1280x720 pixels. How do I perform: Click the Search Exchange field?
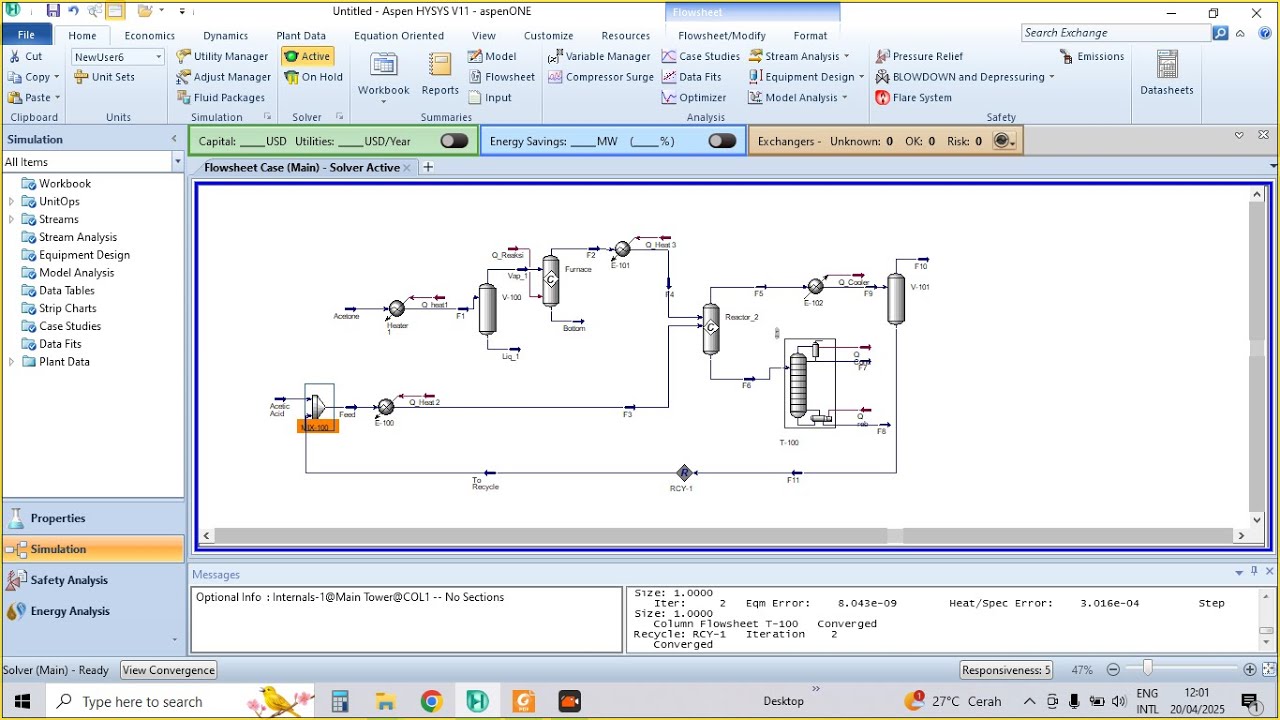click(1116, 33)
